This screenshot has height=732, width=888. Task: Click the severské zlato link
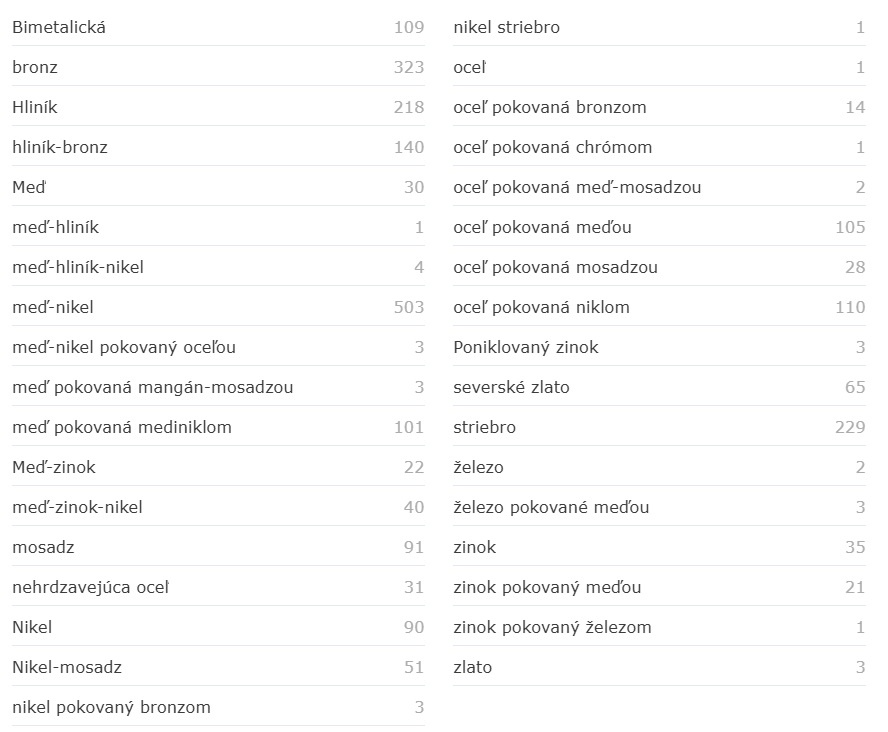[511, 387]
